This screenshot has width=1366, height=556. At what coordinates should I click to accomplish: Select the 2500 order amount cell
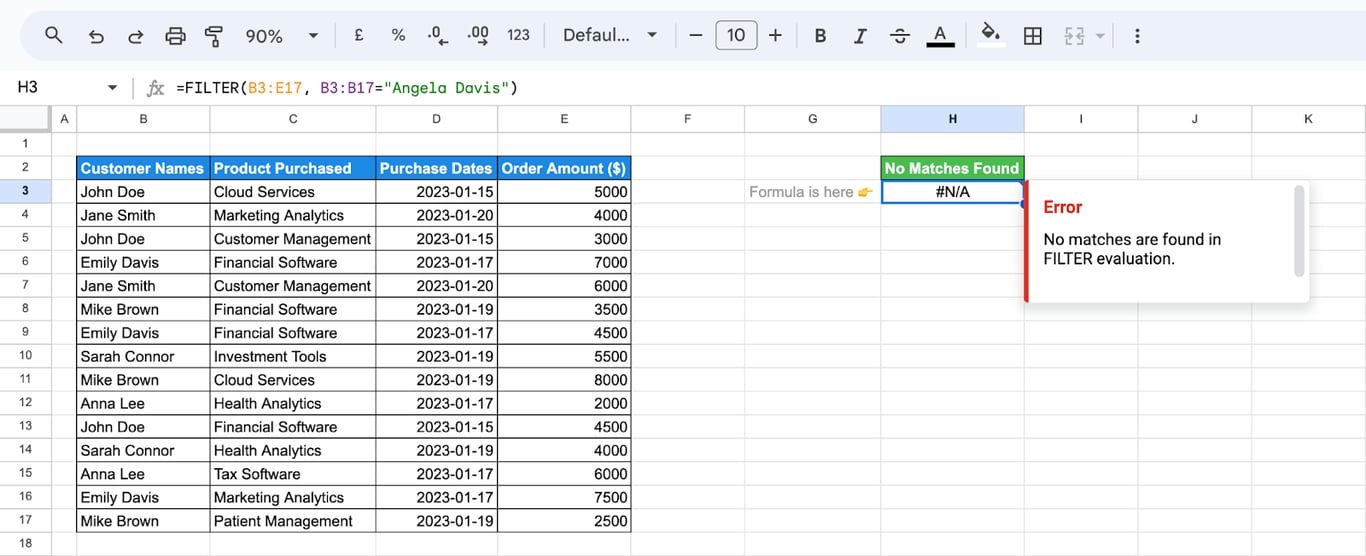pos(564,521)
